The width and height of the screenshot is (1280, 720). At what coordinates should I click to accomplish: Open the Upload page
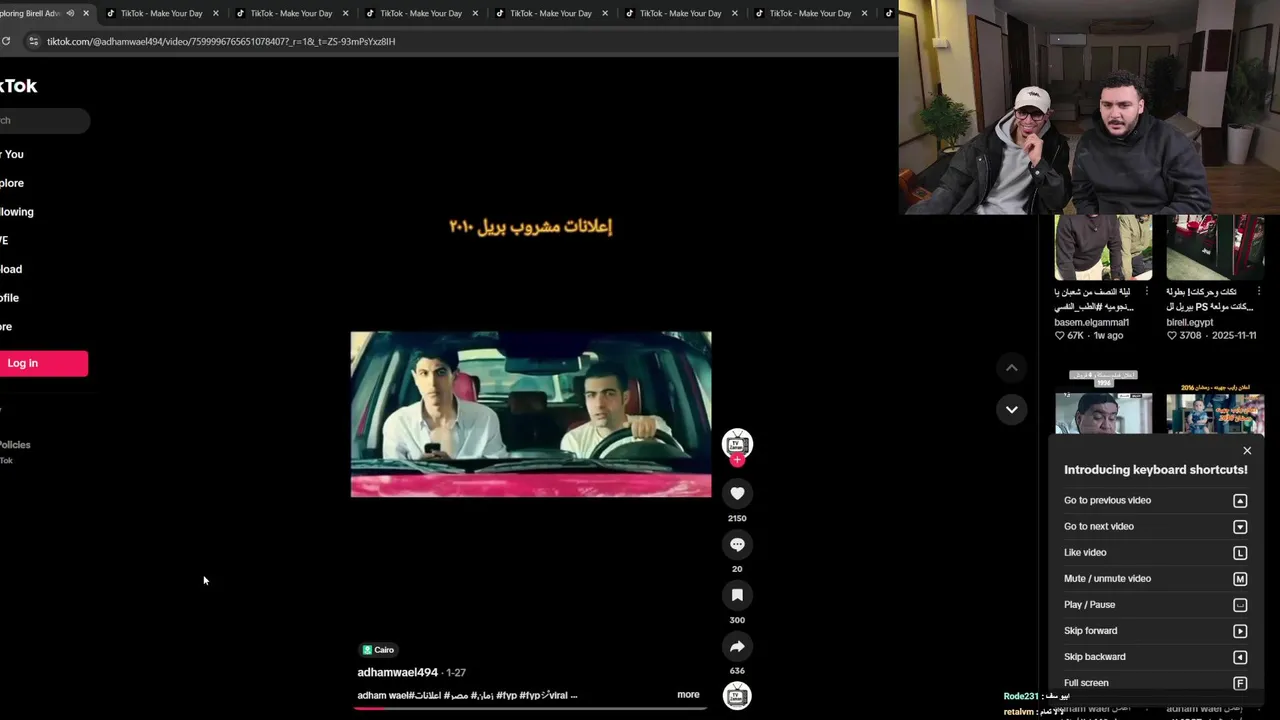pyautogui.click(x=11, y=269)
